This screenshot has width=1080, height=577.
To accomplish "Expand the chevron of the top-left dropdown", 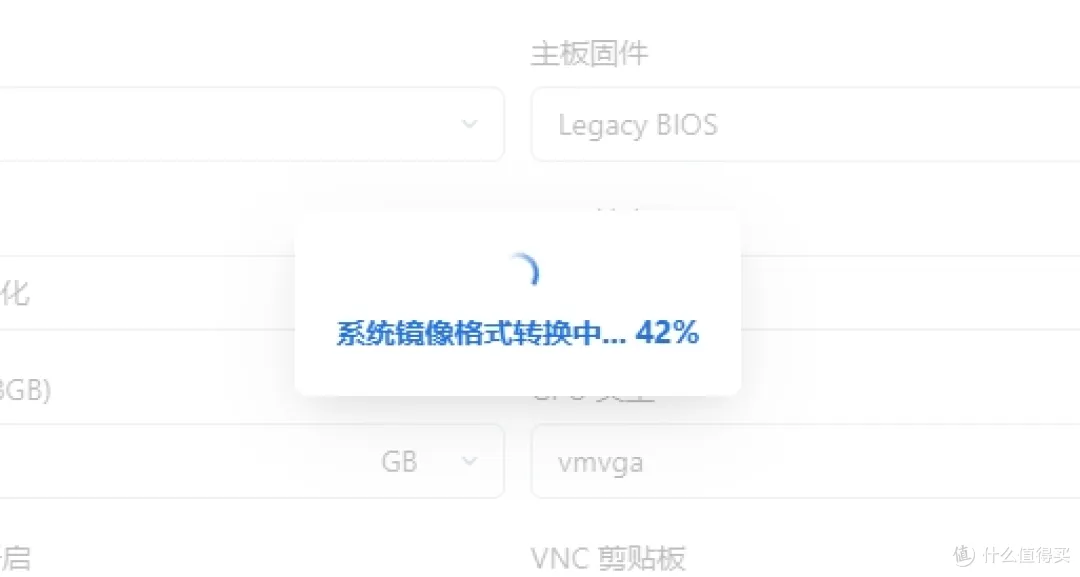I will point(470,124).
